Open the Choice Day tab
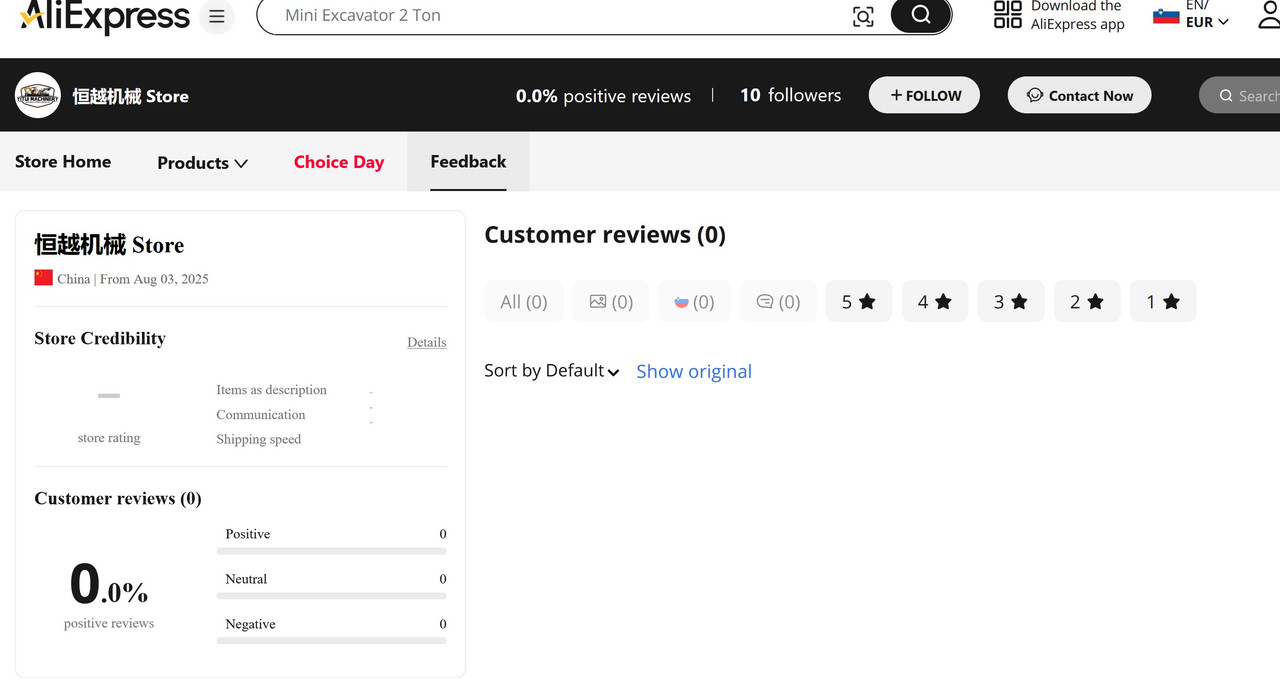 (339, 162)
